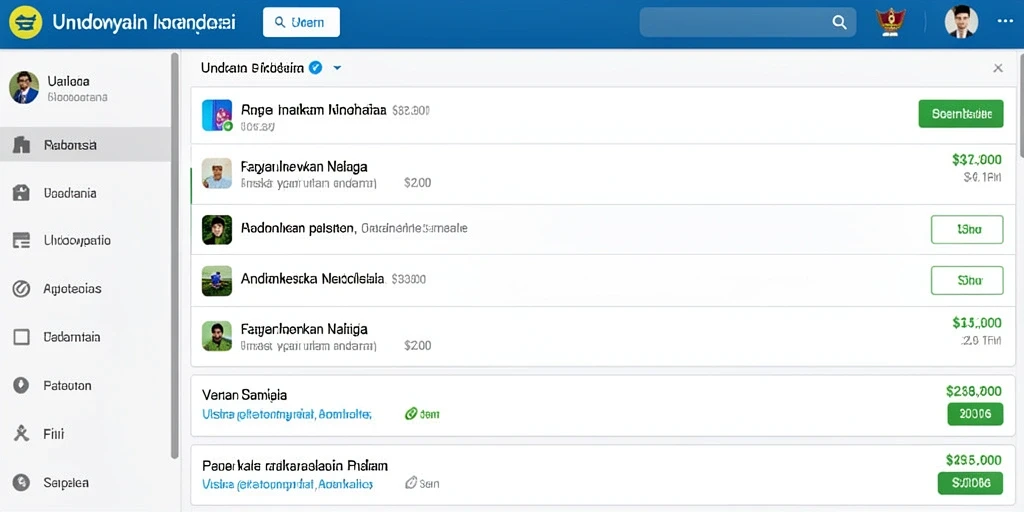The image size is (1024, 512).
Task: Click the magnifier icon in search bar
Action: click(839, 22)
